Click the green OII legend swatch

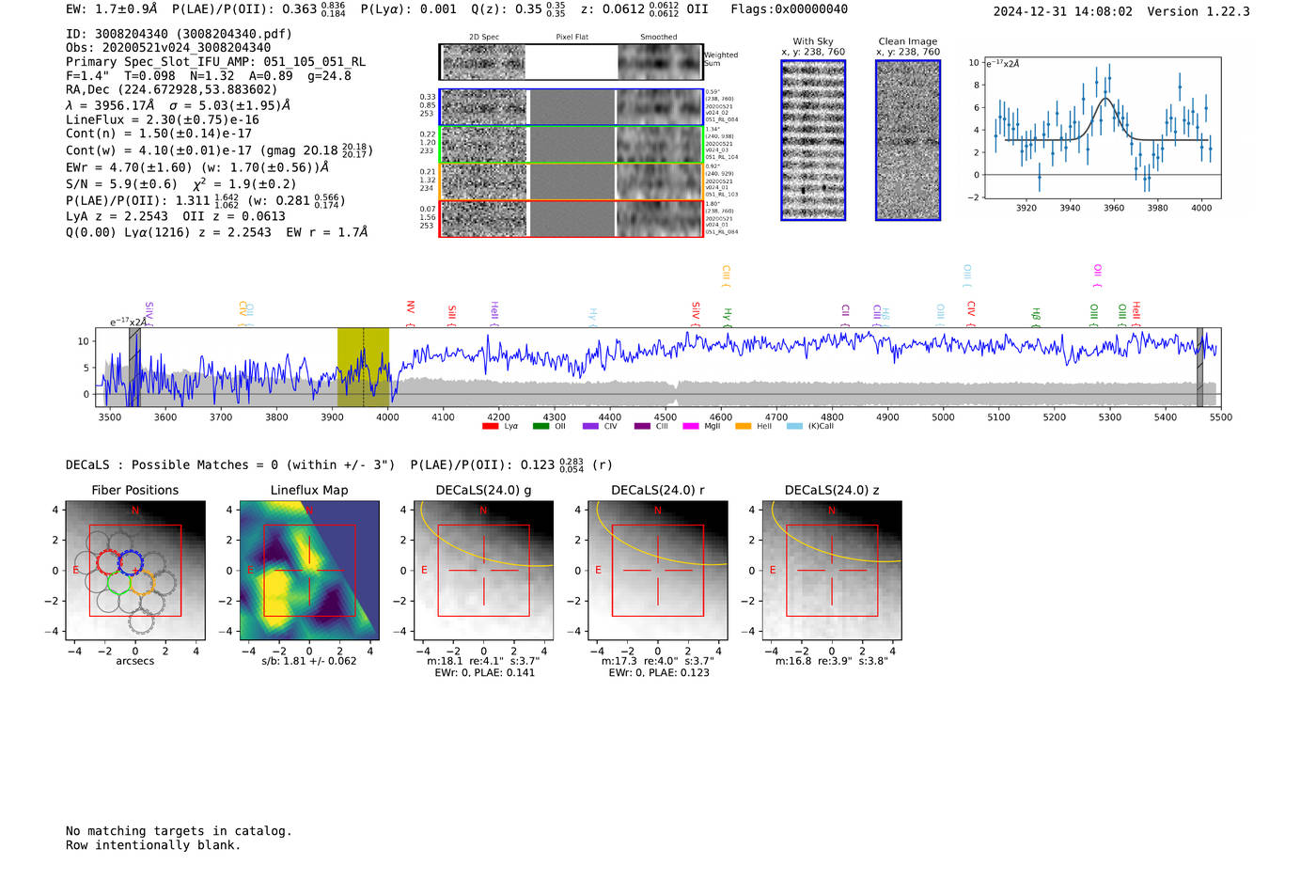[x=540, y=427]
